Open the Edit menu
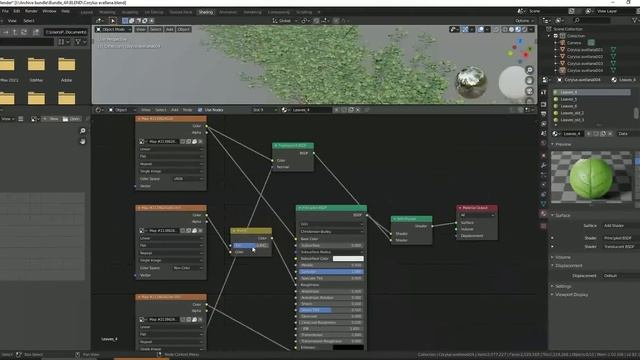The height and width of the screenshot is (360, 640). point(17,11)
